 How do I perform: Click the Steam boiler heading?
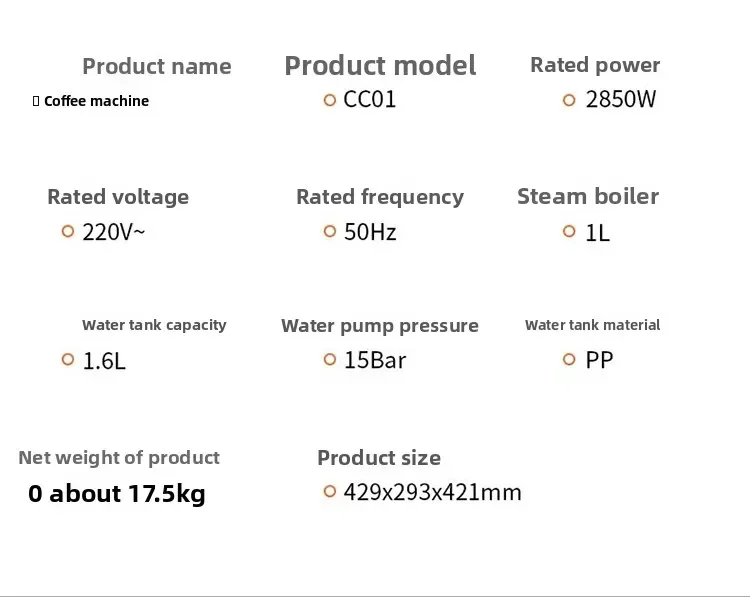(x=588, y=196)
